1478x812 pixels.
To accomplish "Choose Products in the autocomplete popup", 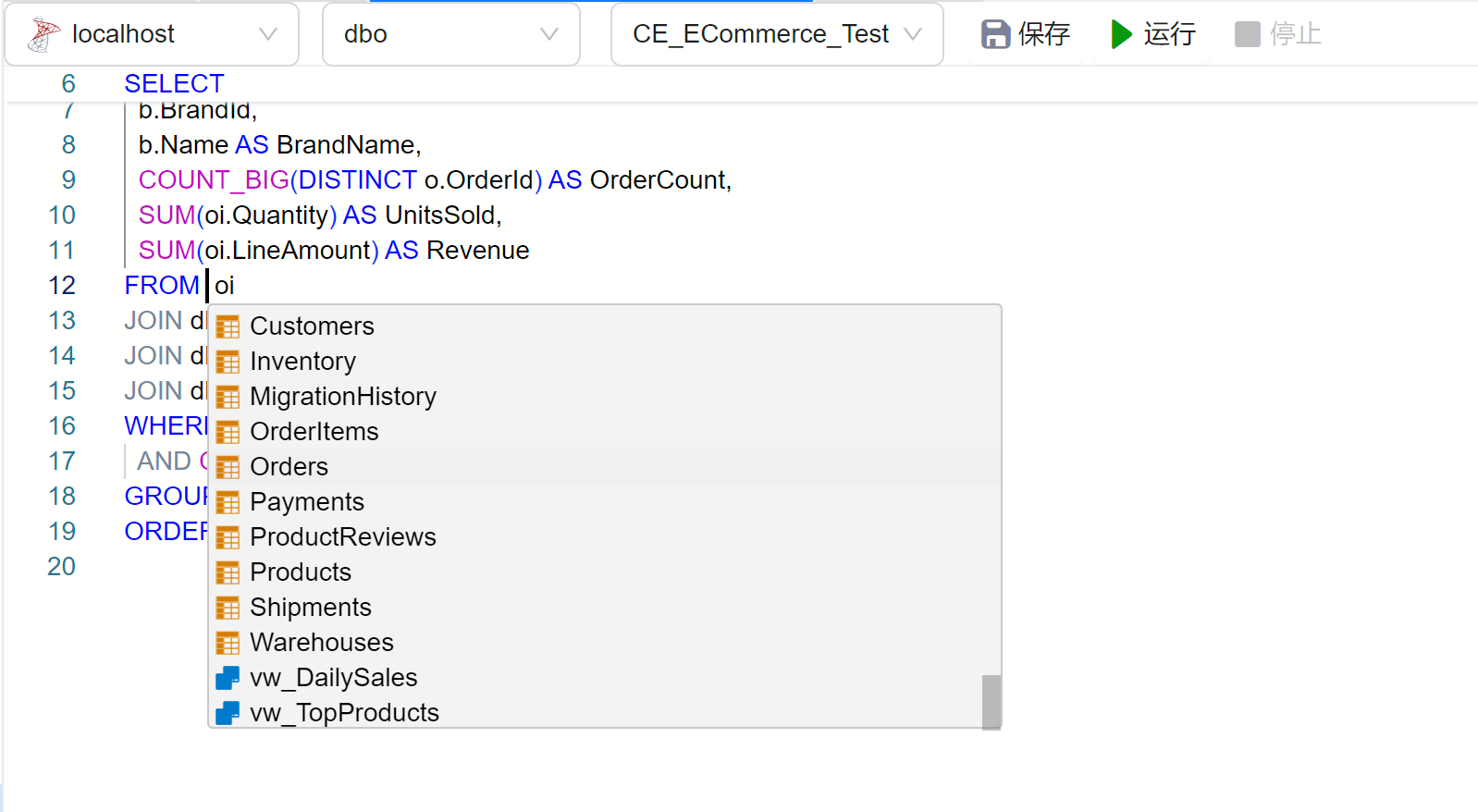I will 301,572.
